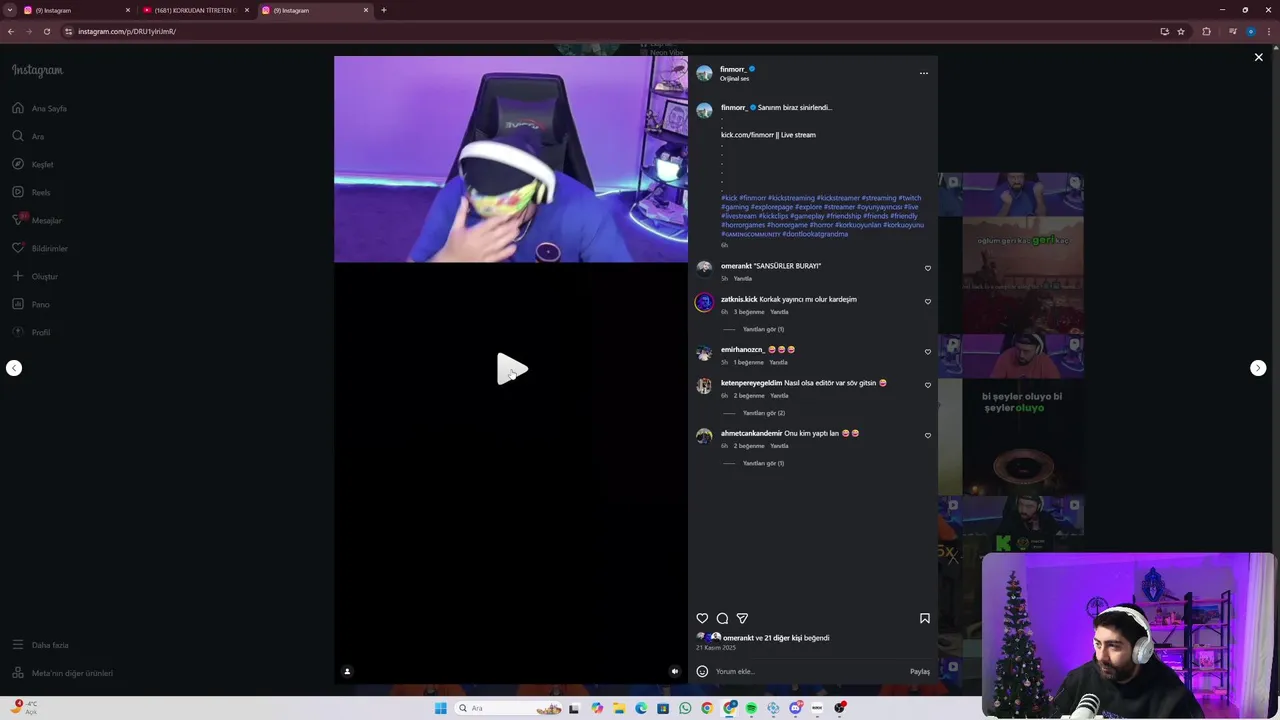This screenshot has height=720, width=1280.
Task: Expand replies under zatknis.kick's comment
Action: pos(763,329)
